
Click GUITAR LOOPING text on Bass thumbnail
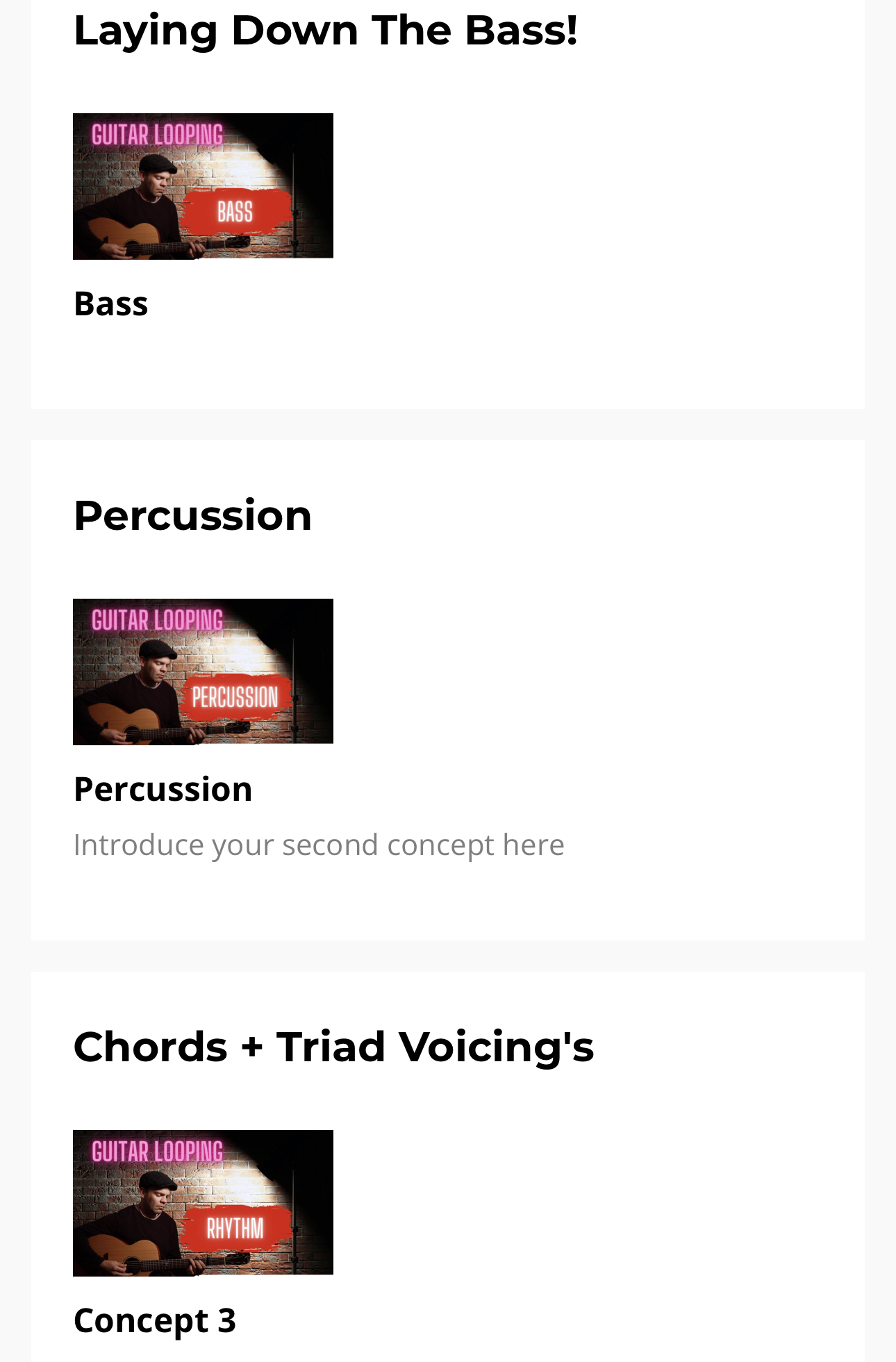[x=158, y=135]
